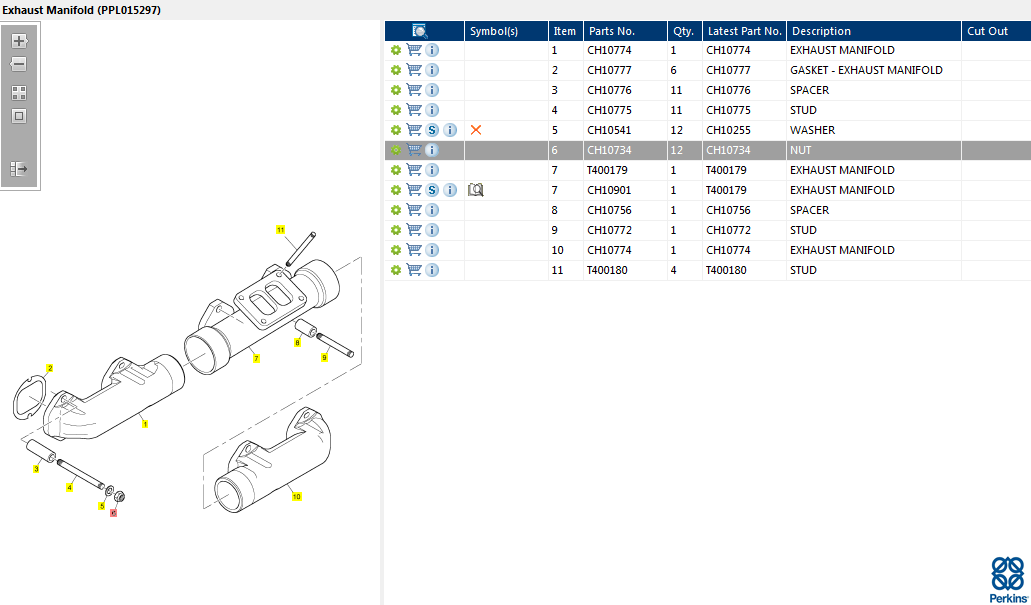1031x605 pixels.
Task: Click the book symbol on CH10901 row
Action: [x=476, y=190]
